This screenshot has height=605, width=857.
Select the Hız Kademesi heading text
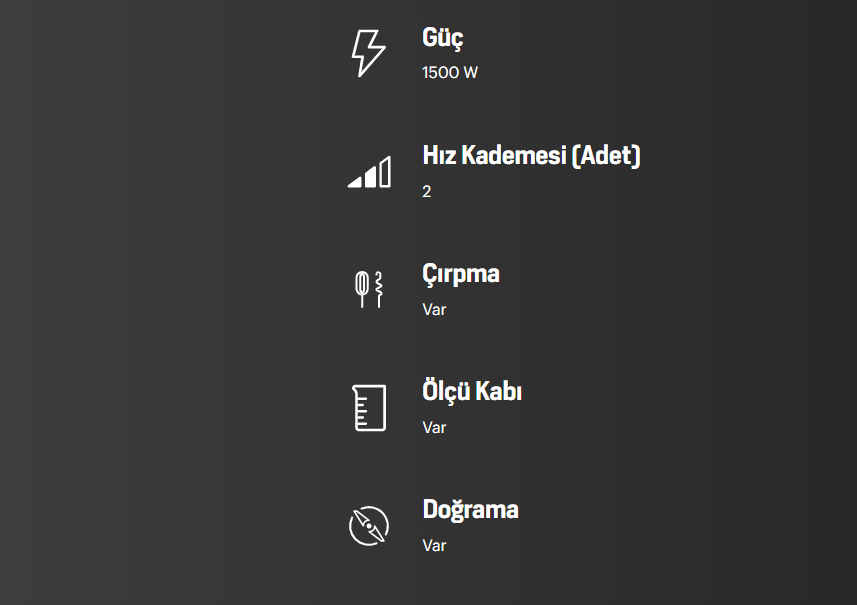click(x=531, y=156)
